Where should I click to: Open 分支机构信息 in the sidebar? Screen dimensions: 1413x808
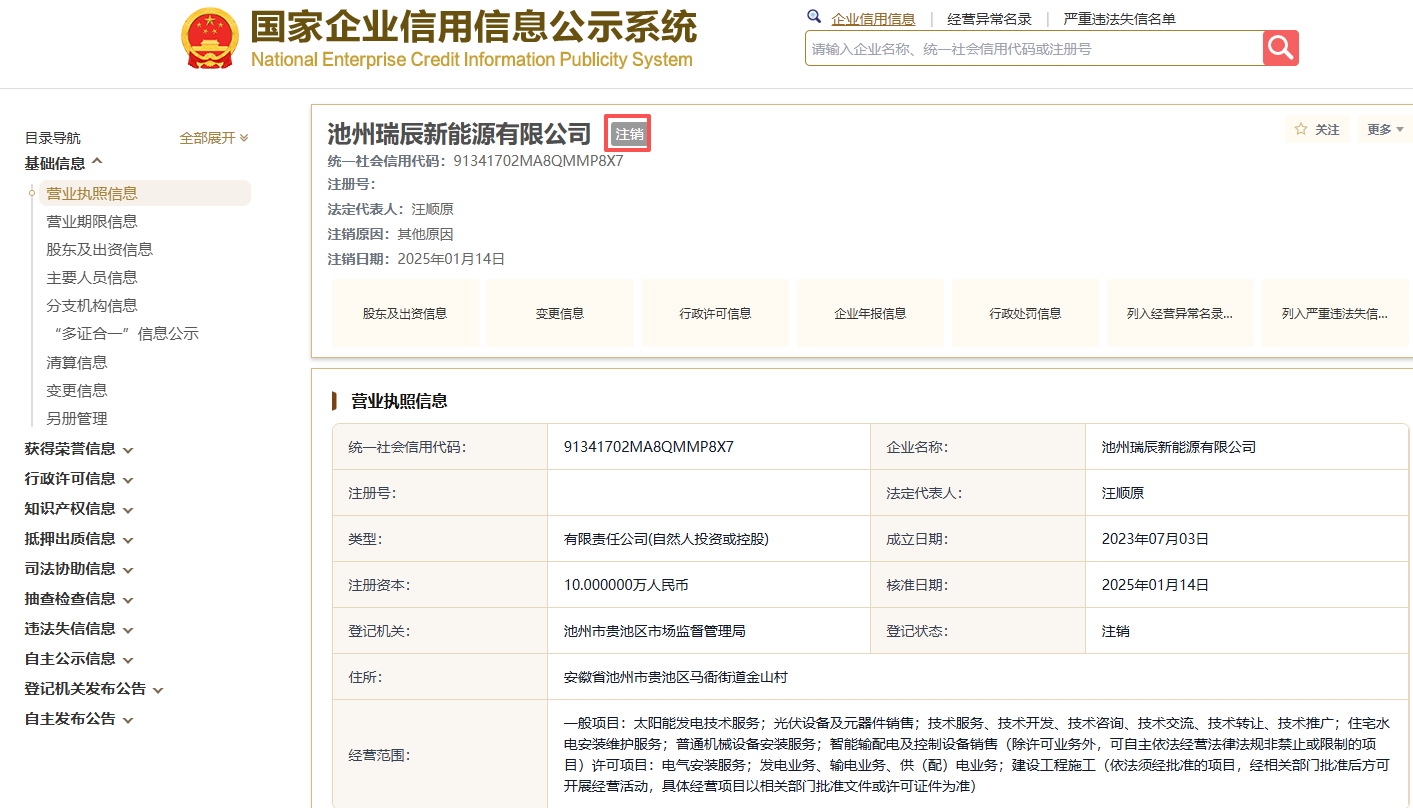92,306
